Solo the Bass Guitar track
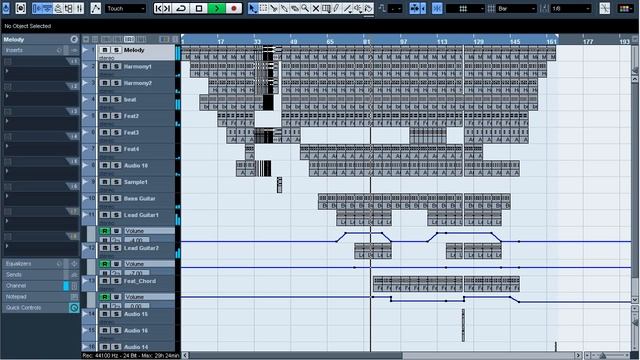The image size is (640, 360). (x=116, y=198)
